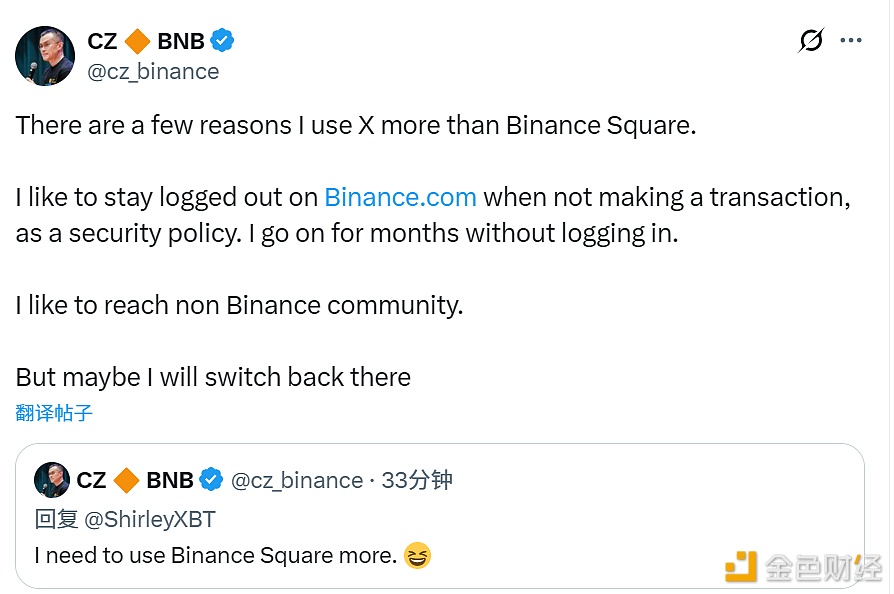Screen dimensions: 894x594
Task: Open the @cz_binance handle in the quoted post
Action: (x=297, y=480)
